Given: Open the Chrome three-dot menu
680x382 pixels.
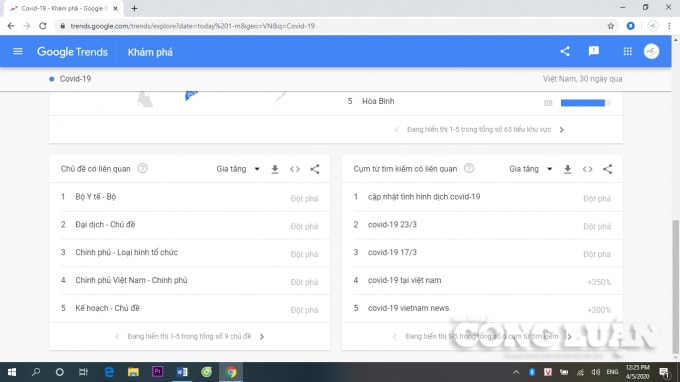Looking at the screenshot, I should (x=669, y=26).
